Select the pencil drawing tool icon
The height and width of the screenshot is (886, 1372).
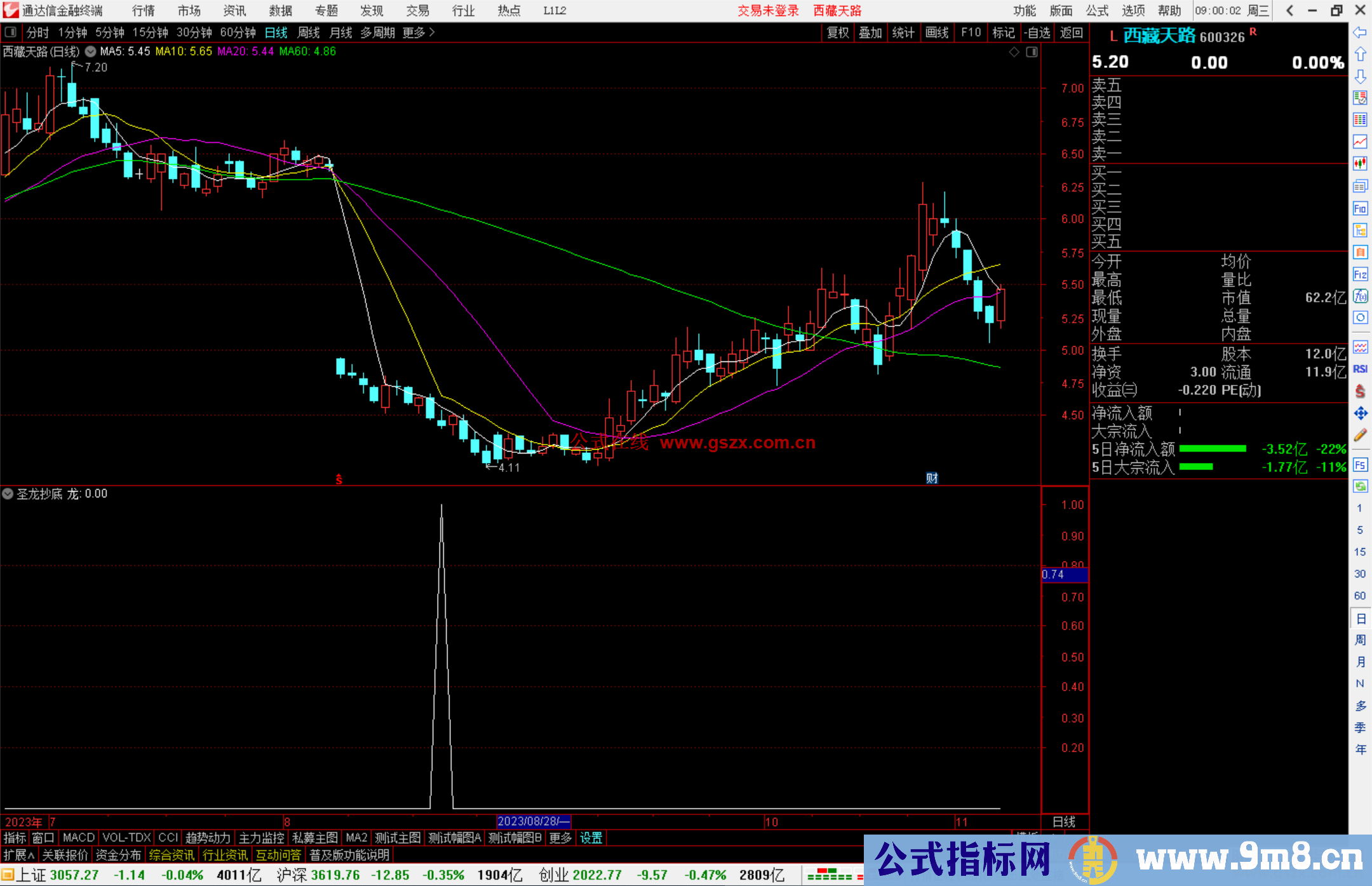point(1360,436)
